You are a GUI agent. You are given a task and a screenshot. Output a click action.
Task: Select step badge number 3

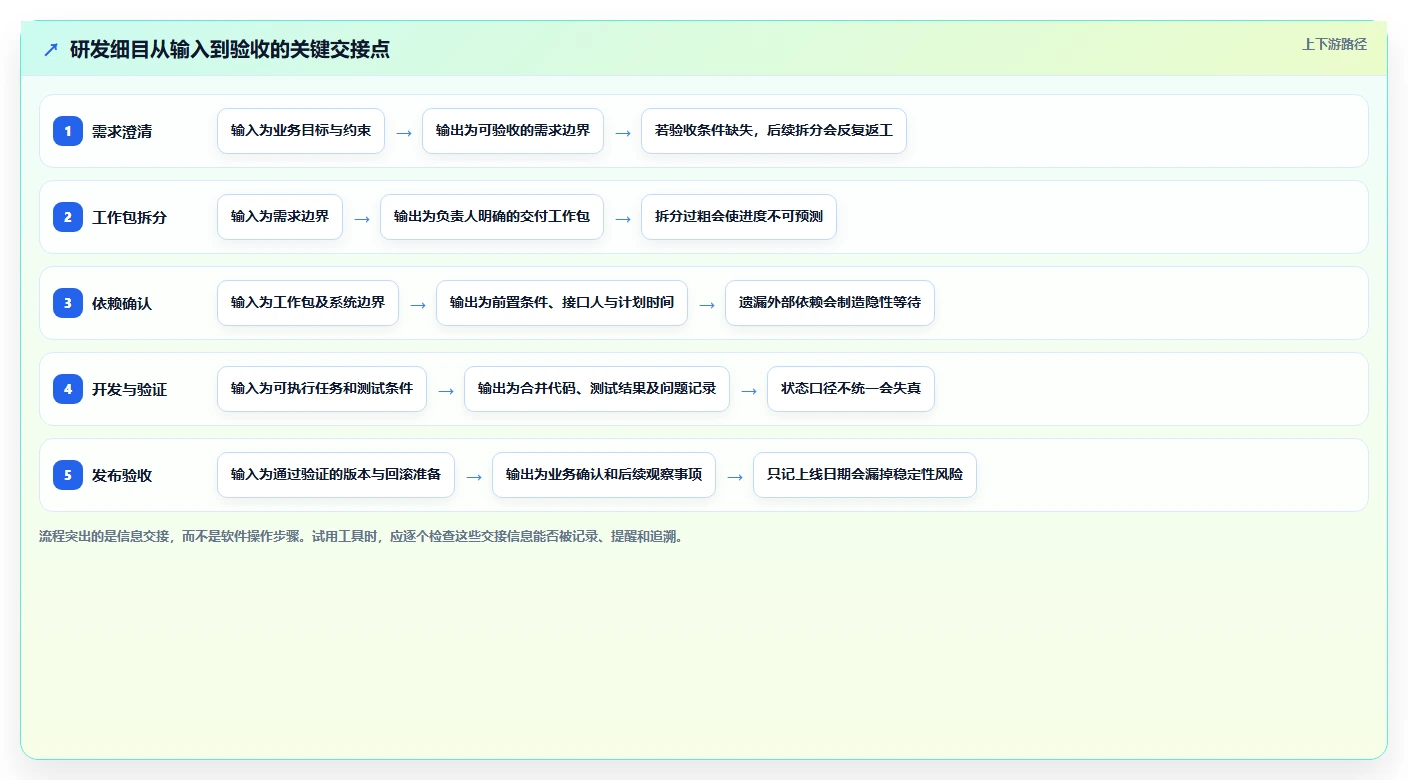(x=68, y=303)
